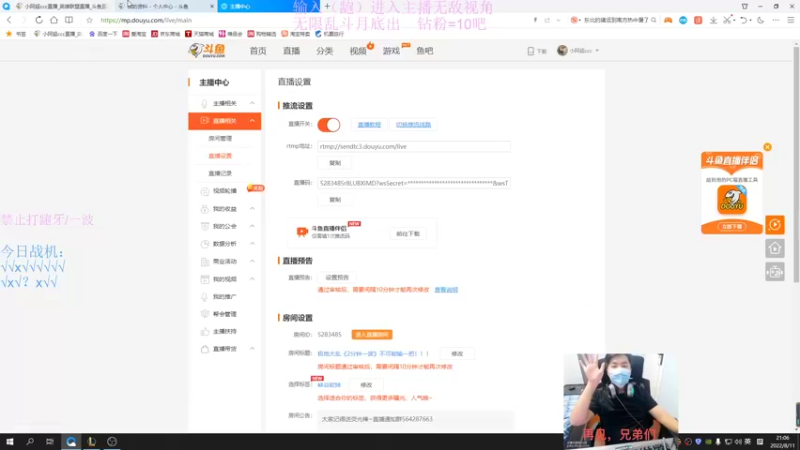Click into the rtmp address field
The width and height of the screenshot is (800, 450).
(414, 146)
